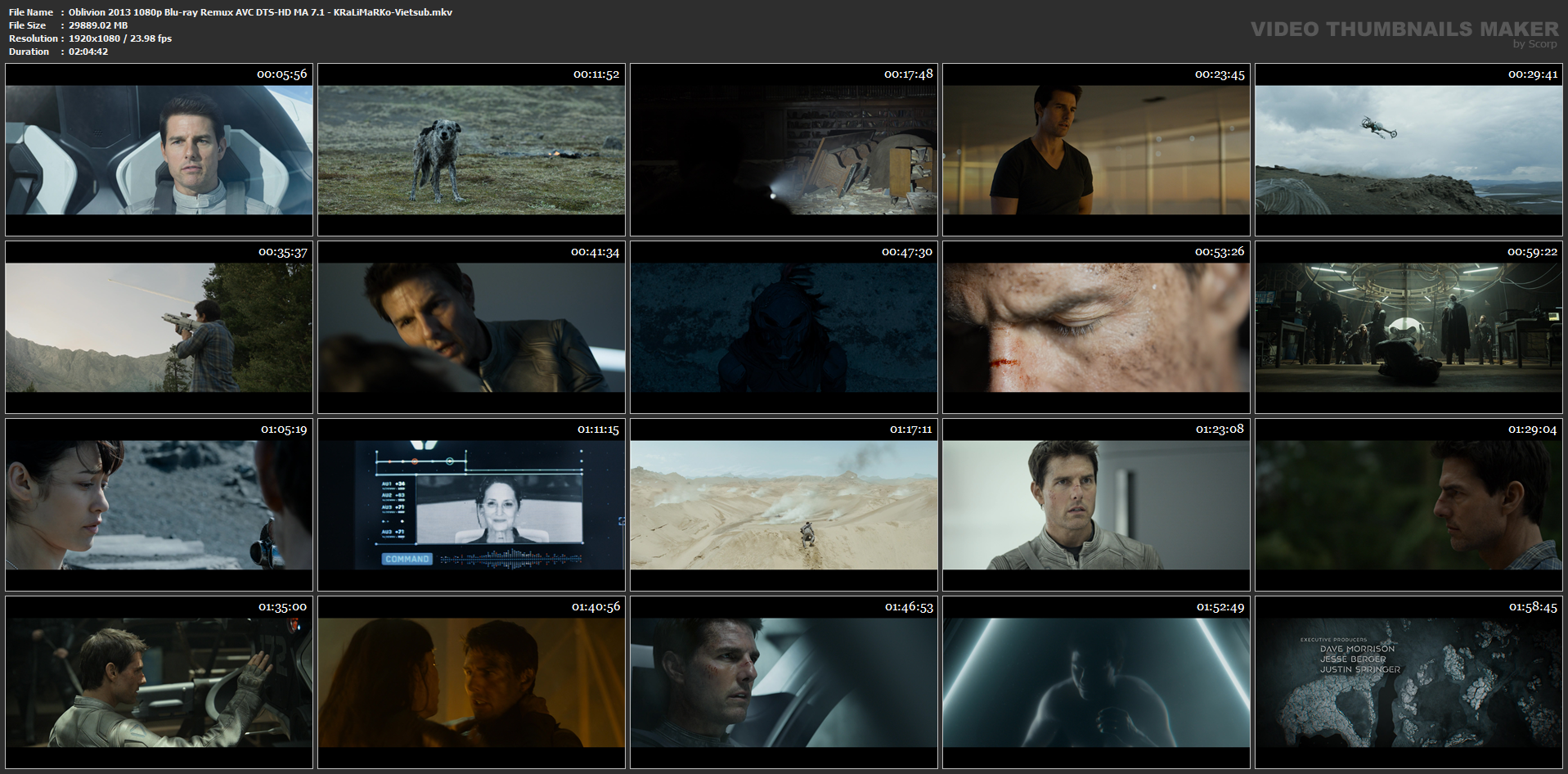The height and width of the screenshot is (774, 1568).
Task: Select the control room thumbnail at 00:59:22
Action: [x=1409, y=327]
